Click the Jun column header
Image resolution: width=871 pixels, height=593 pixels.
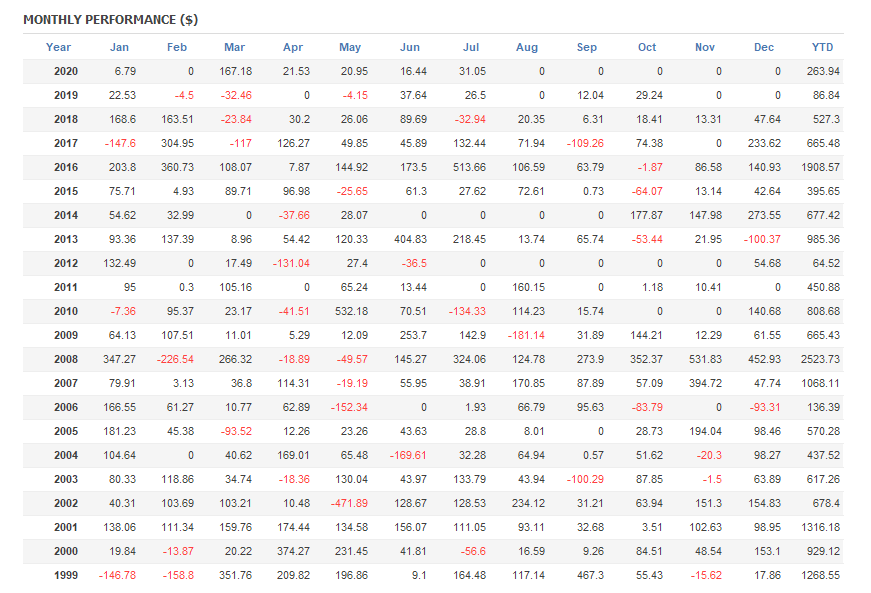point(410,47)
